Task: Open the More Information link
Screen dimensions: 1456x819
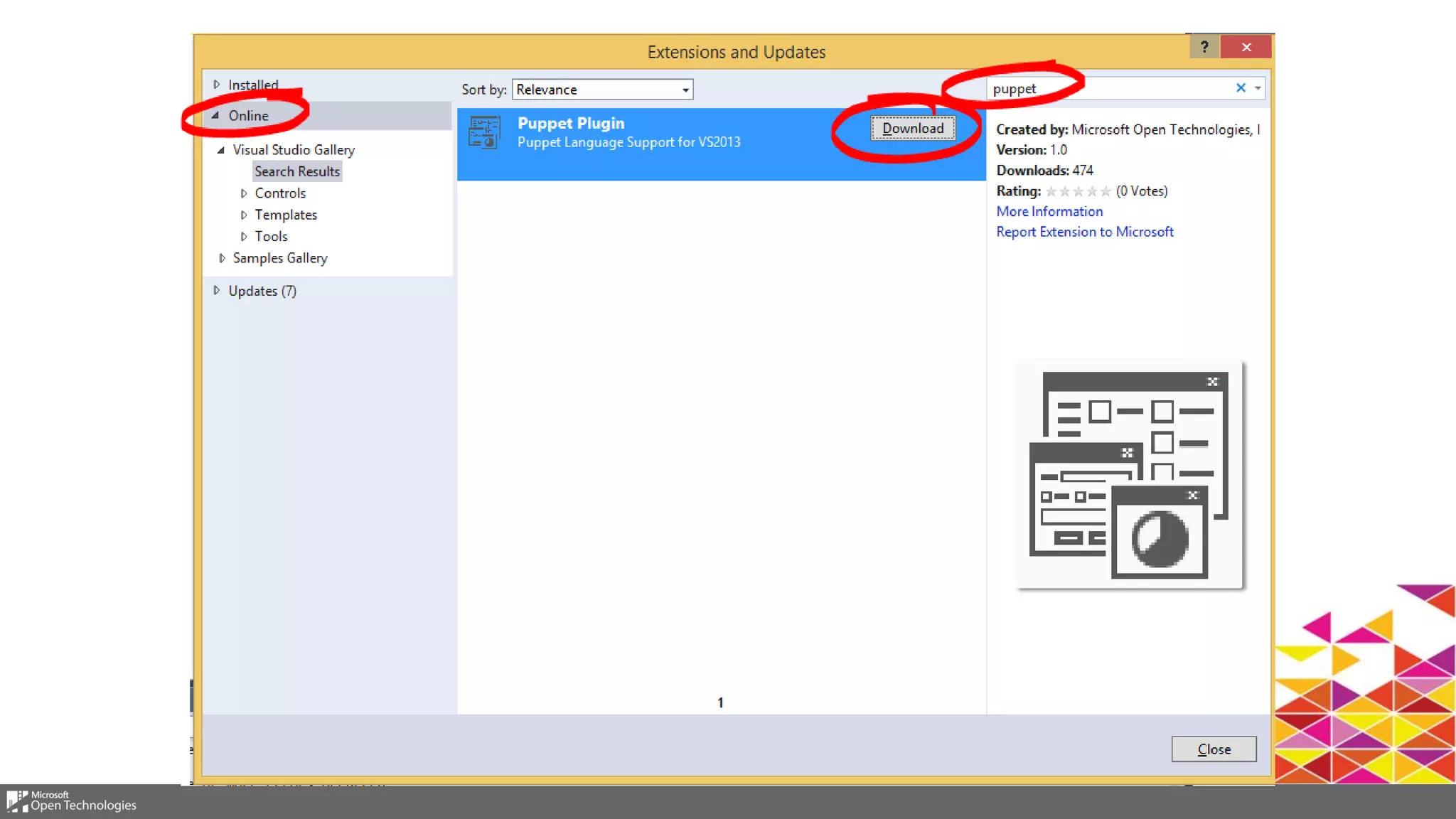Action: click(x=1049, y=211)
